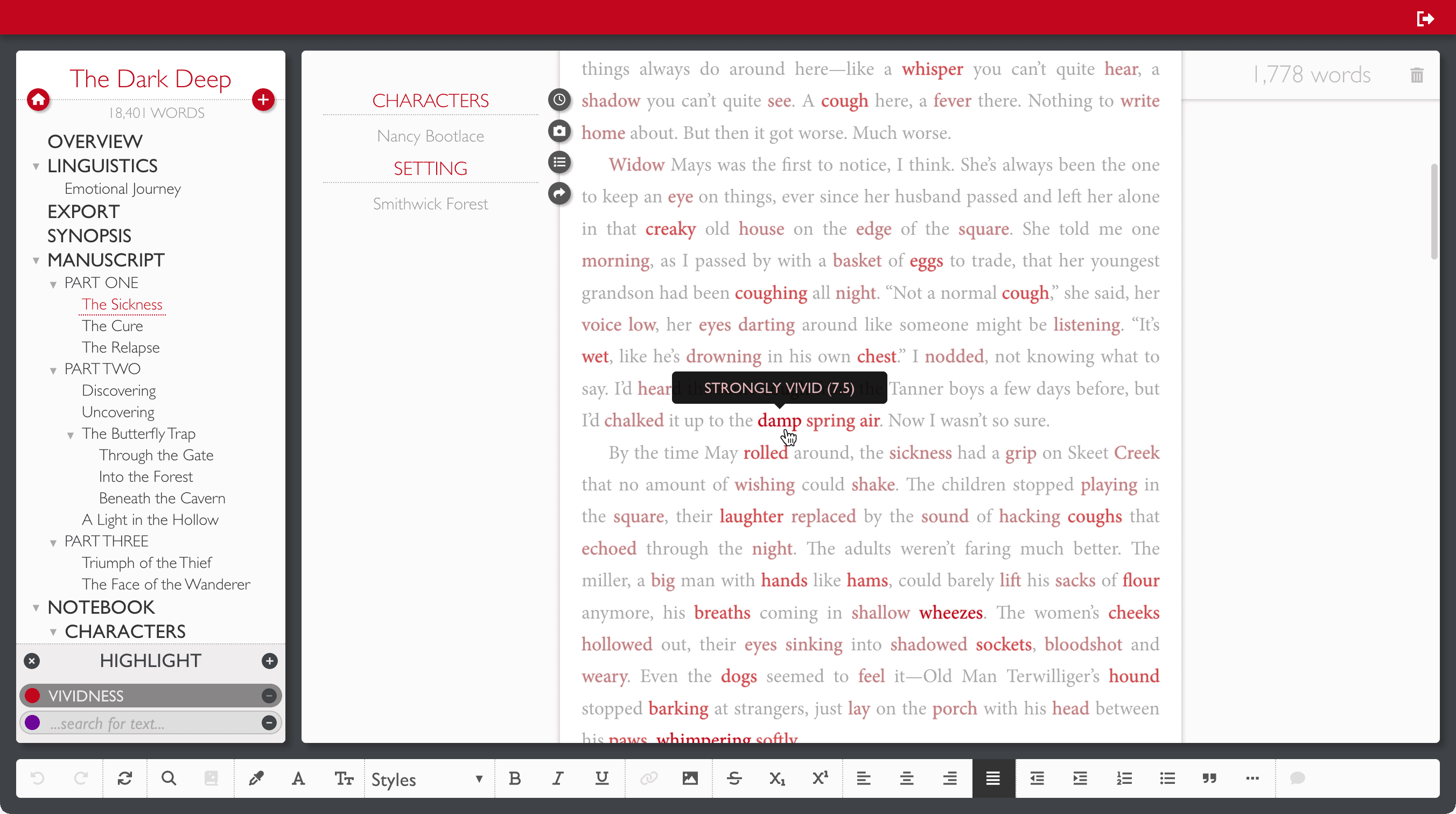Click the trash delete icon
This screenshot has width=1456, height=814.
[1417, 75]
